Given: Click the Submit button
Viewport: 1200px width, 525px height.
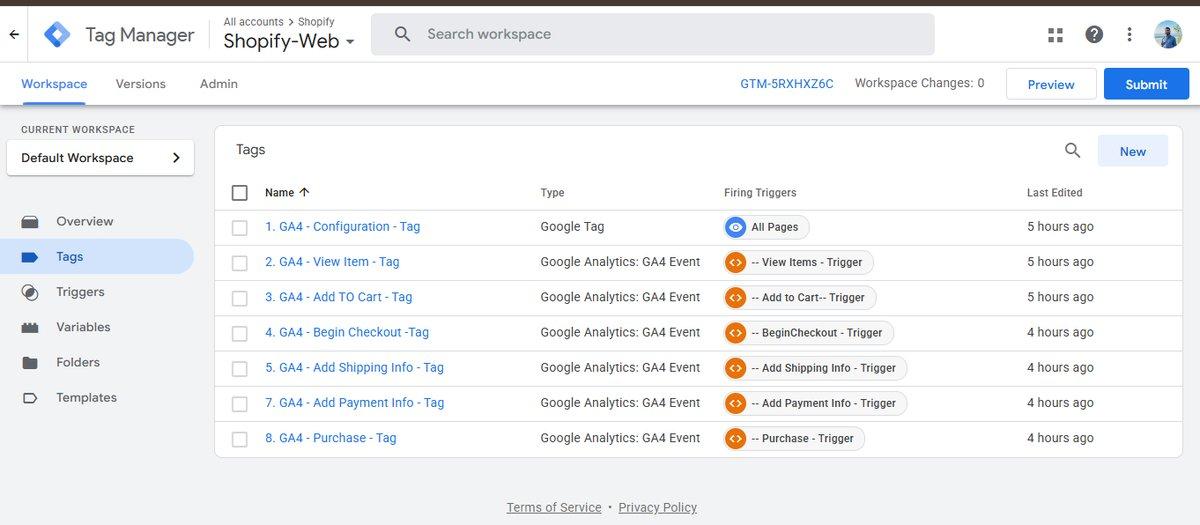Looking at the screenshot, I should tap(1146, 84).
